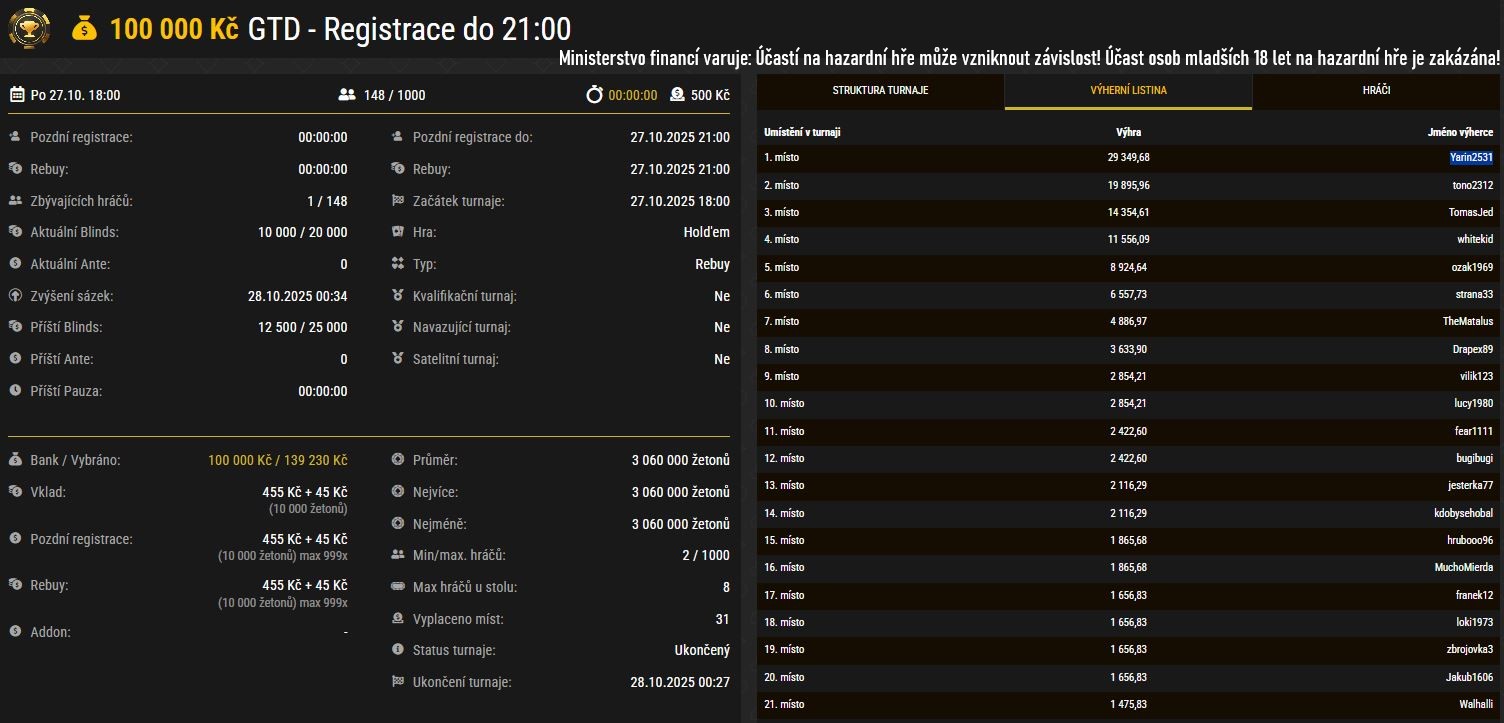Click the icon beside Hra label
Screen dimensions: 1504x723
pyautogui.click(x=398, y=232)
